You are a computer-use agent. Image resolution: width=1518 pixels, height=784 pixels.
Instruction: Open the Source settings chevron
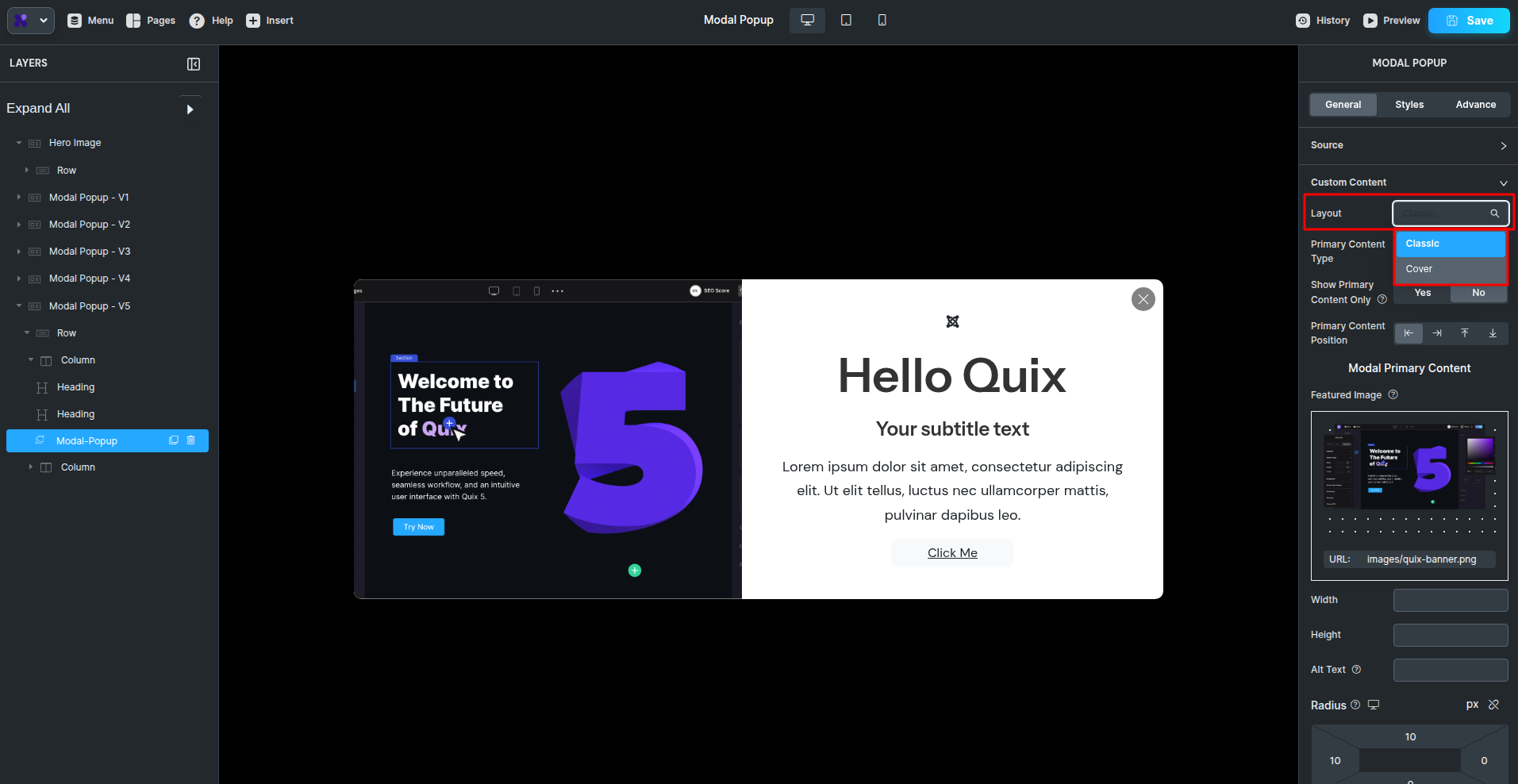[1504, 145]
